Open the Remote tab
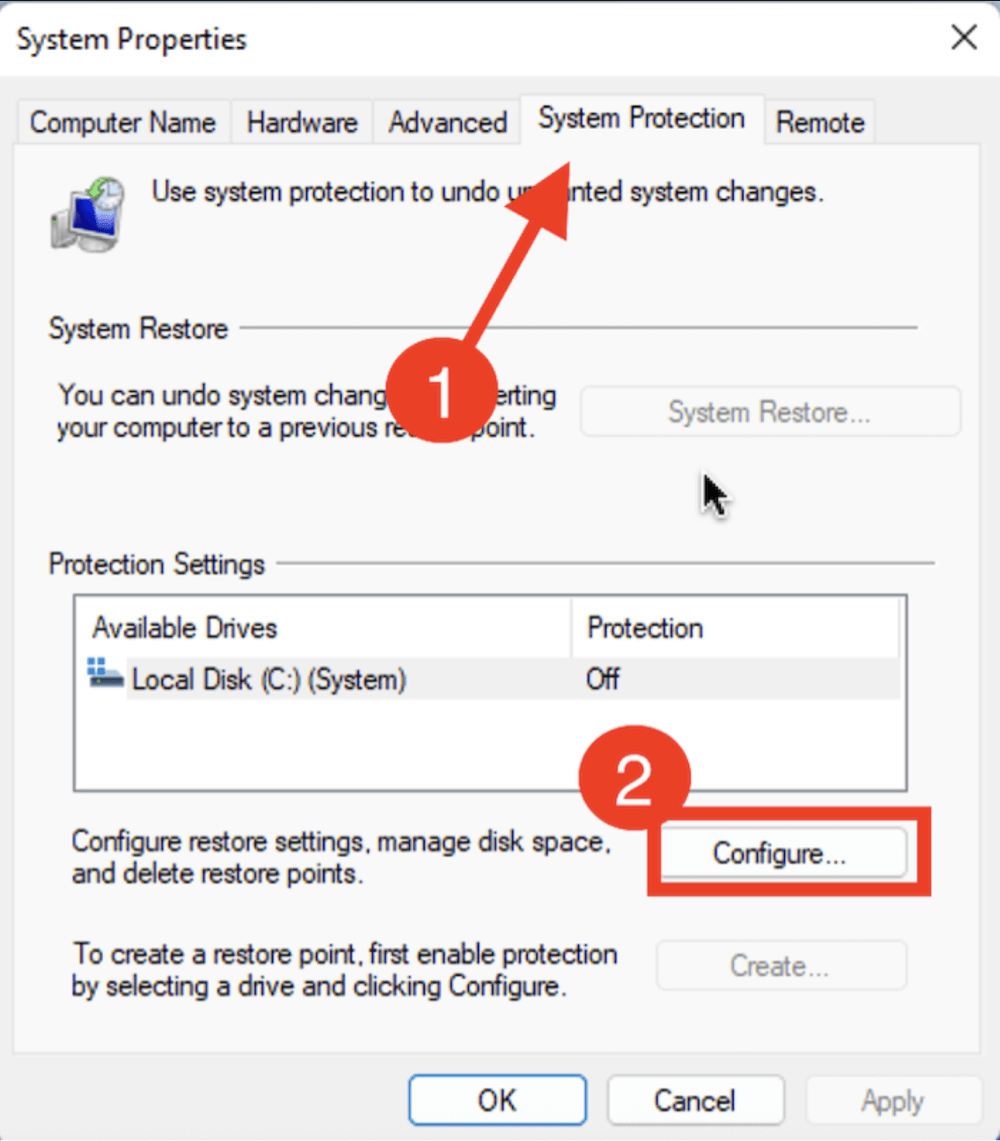This screenshot has width=1000, height=1141. (x=820, y=122)
